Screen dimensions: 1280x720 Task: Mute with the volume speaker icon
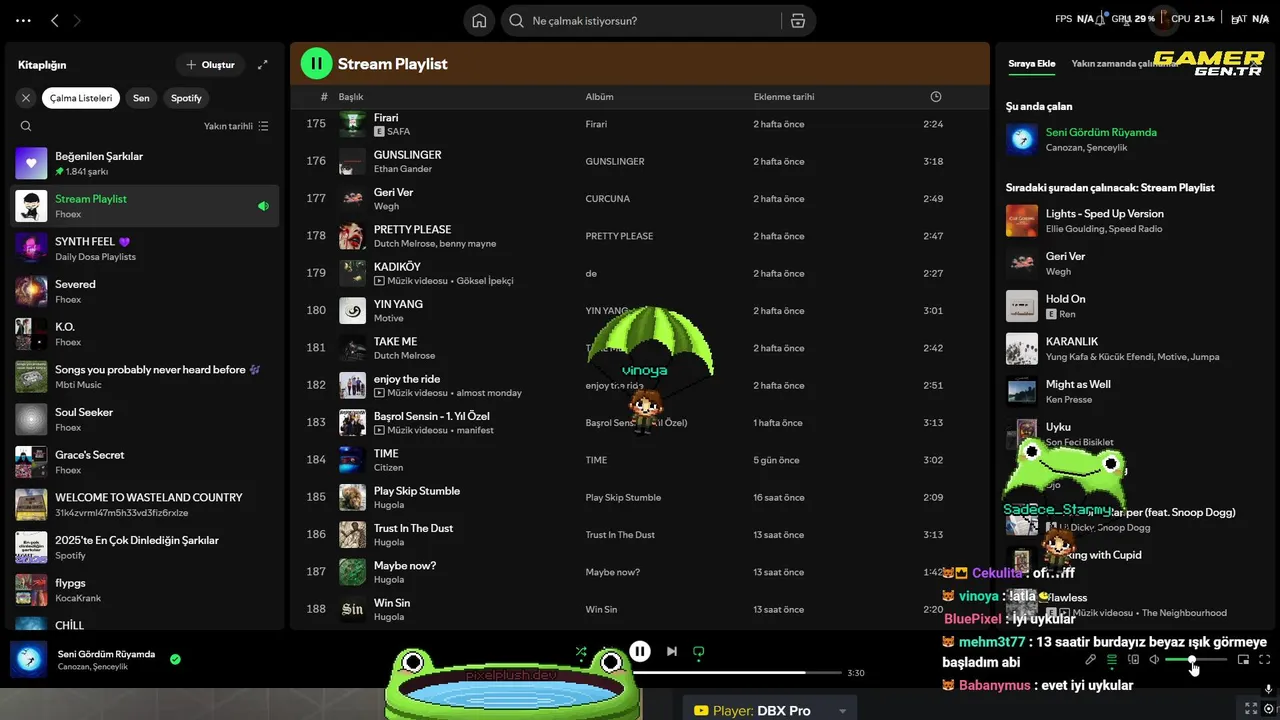pos(1154,660)
